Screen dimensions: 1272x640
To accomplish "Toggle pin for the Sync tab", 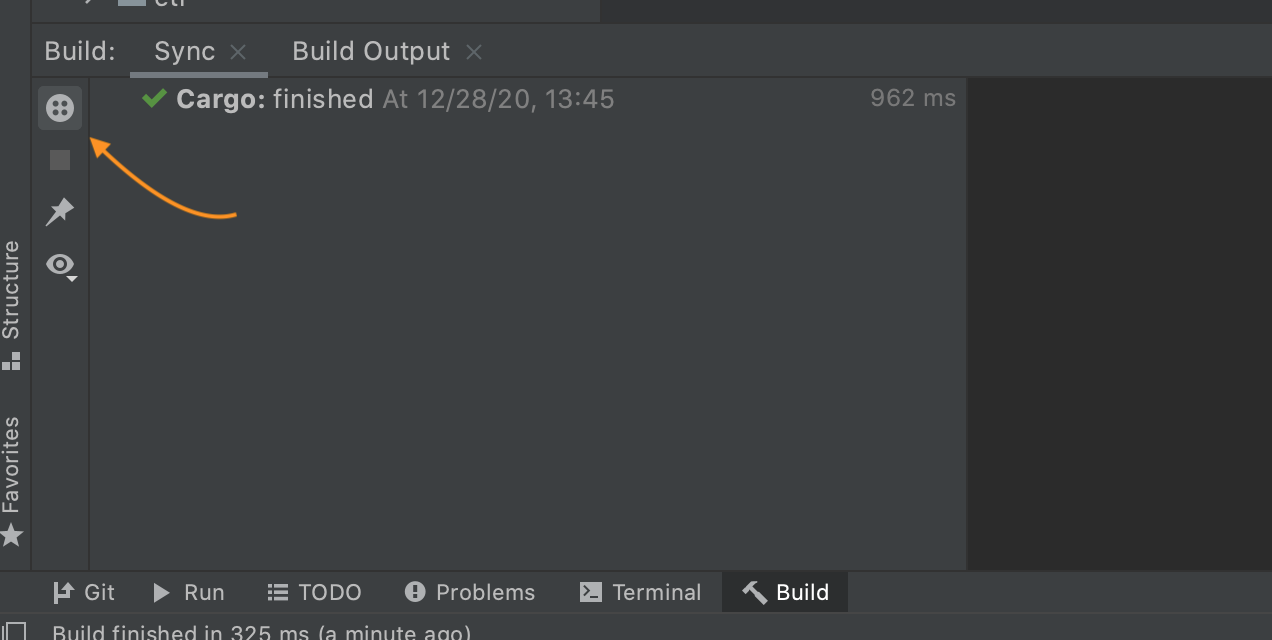I will click(x=59, y=211).
